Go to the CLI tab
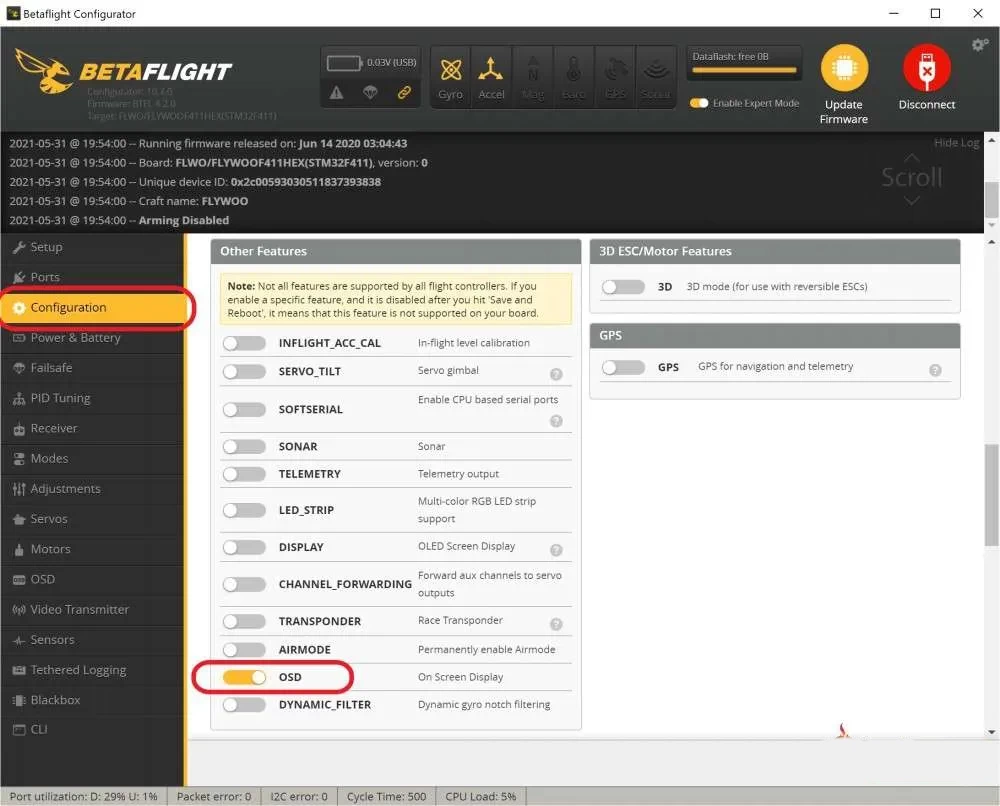Image resolution: width=1000 pixels, height=806 pixels. click(x=39, y=729)
